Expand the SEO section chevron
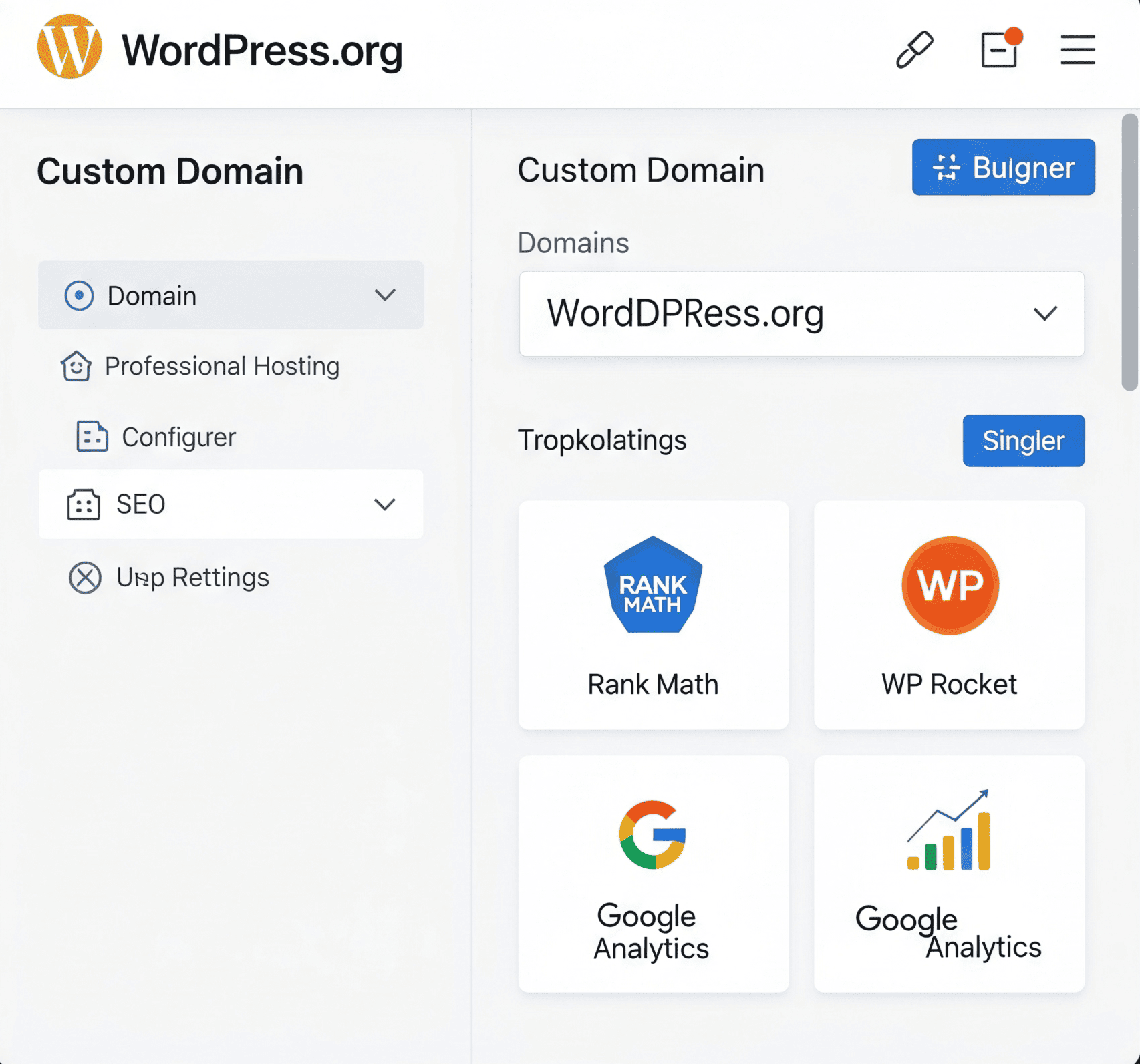 [x=385, y=504]
